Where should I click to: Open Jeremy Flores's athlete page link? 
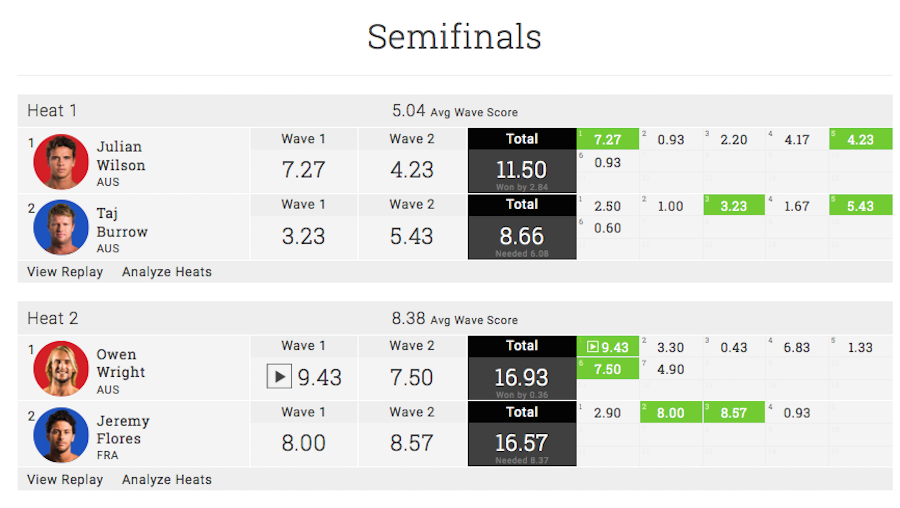tap(121, 429)
